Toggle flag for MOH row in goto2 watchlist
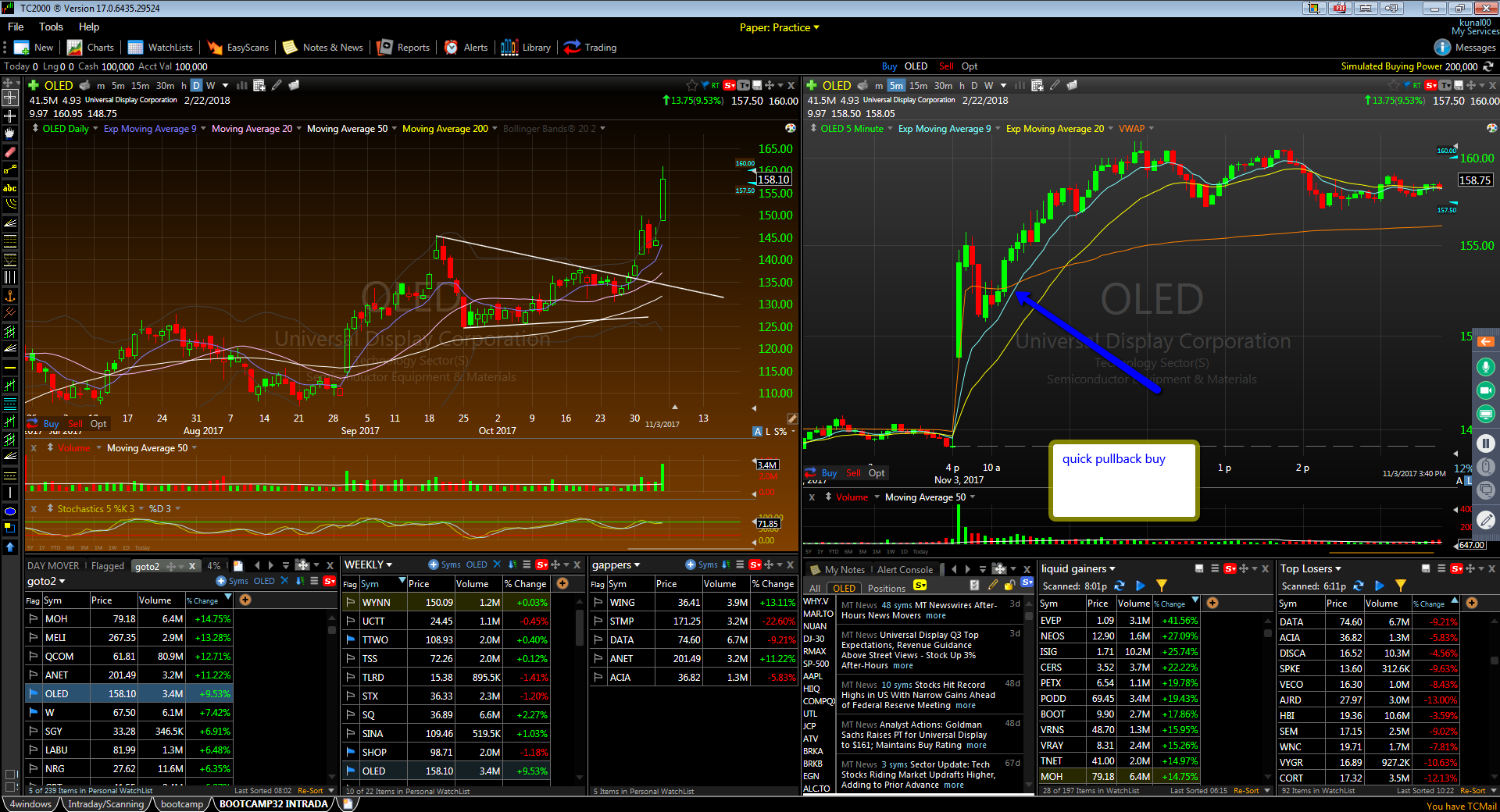 coord(34,618)
